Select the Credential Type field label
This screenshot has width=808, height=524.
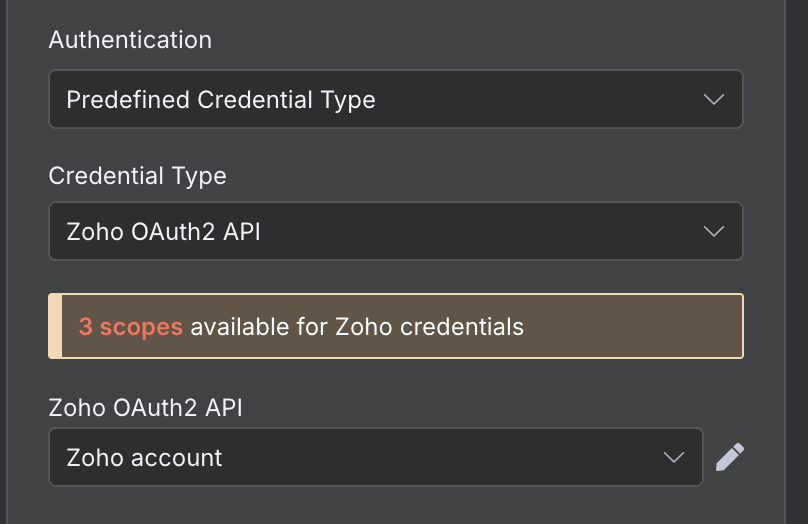(x=138, y=176)
